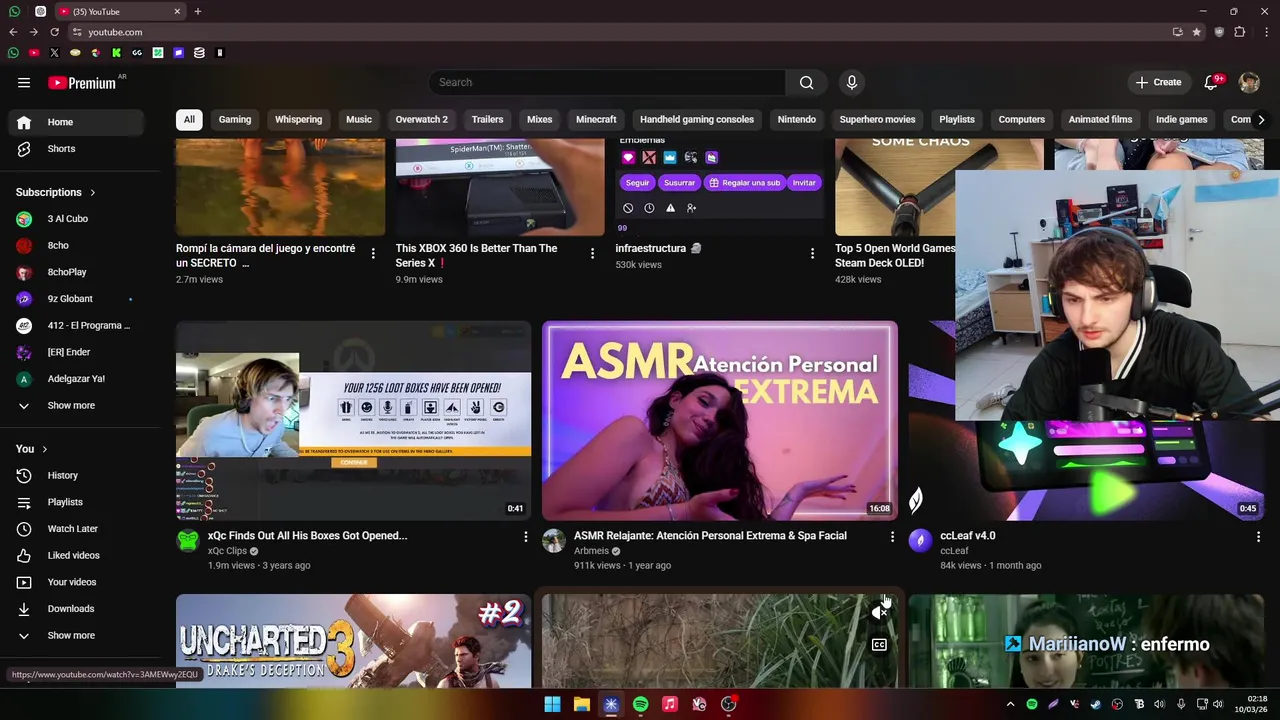Open the notifications bell

[x=1211, y=82]
